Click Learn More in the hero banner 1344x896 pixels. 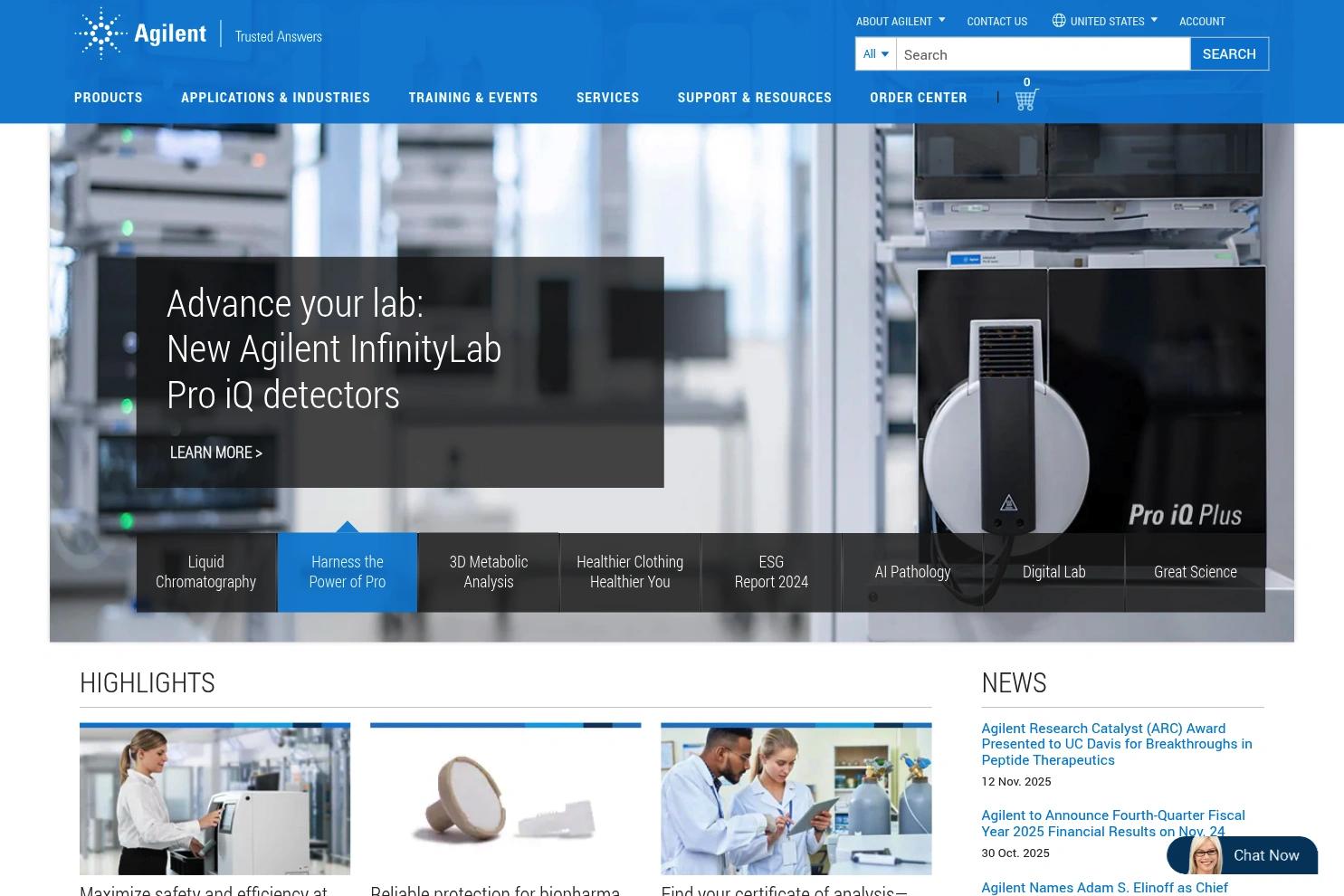pyautogui.click(x=216, y=453)
